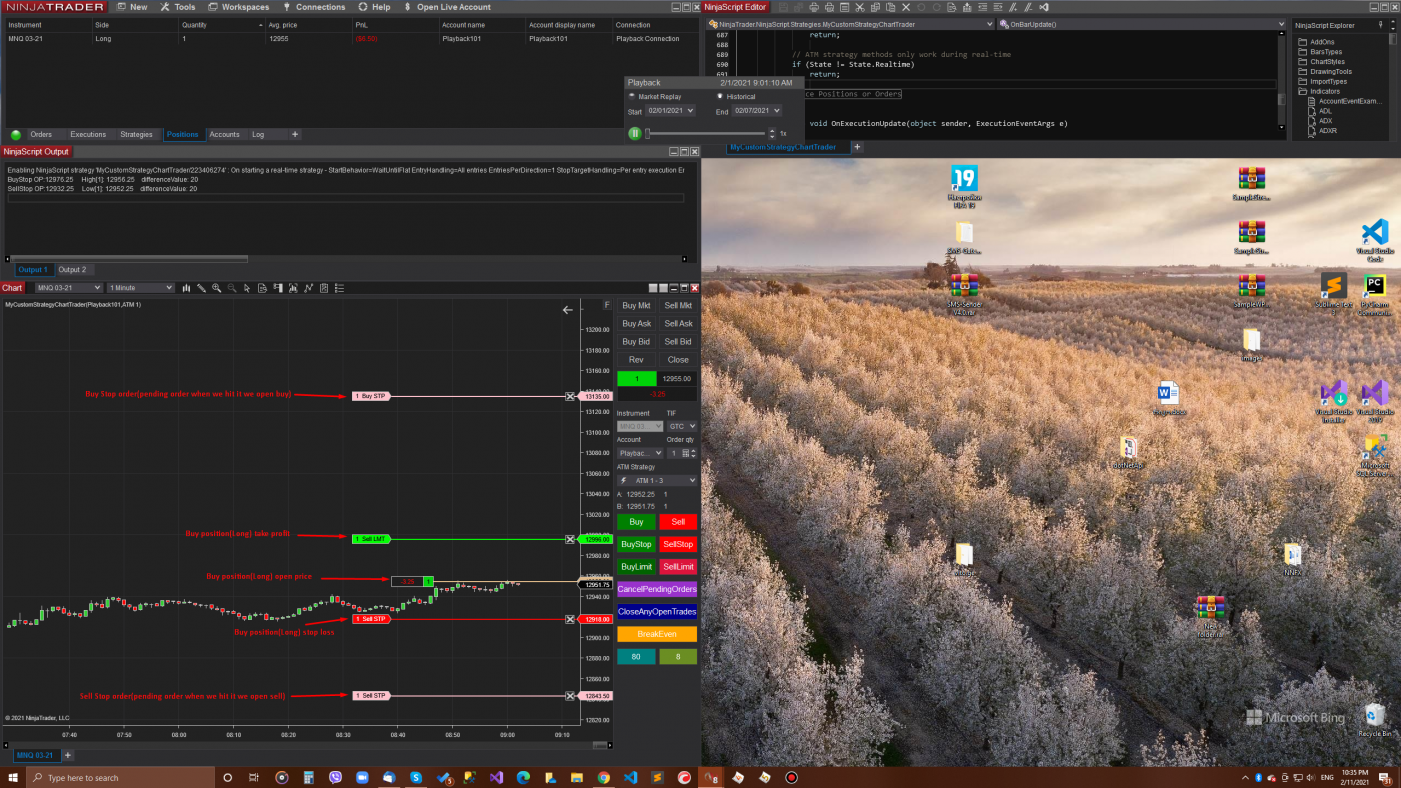Image resolution: width=1401 pixels, height=788 pixels.
Task: Select the Historical radio button
Action: (719, 97)
